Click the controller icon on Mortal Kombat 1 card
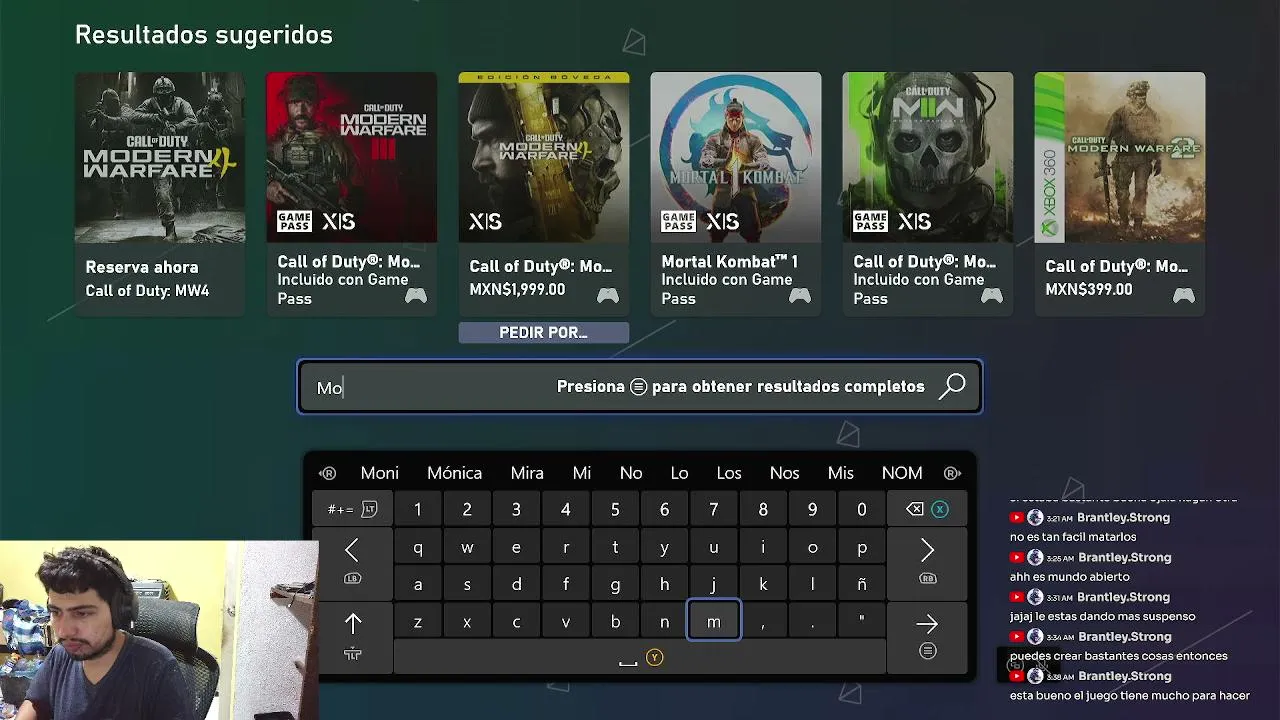Viewport: 1280px width, 720px height. tap(799, 295)
